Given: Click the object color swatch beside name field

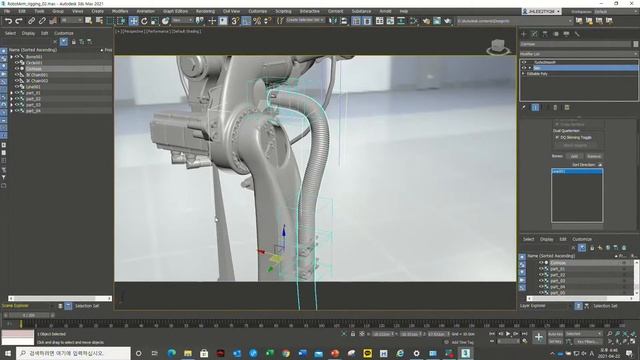Looking at the screenshot, I should pyautogui.click(x=636, y=44).
